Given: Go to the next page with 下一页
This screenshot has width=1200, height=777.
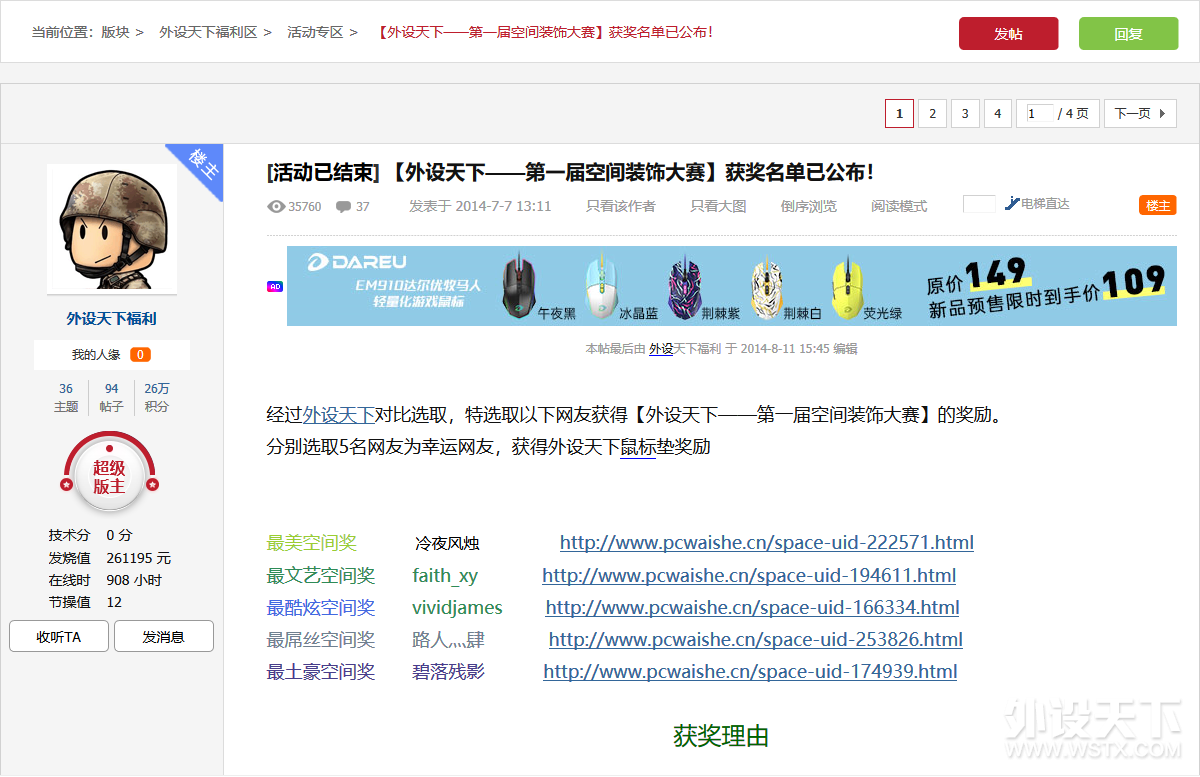Looking at the screenshot, I should (1140, 114).
